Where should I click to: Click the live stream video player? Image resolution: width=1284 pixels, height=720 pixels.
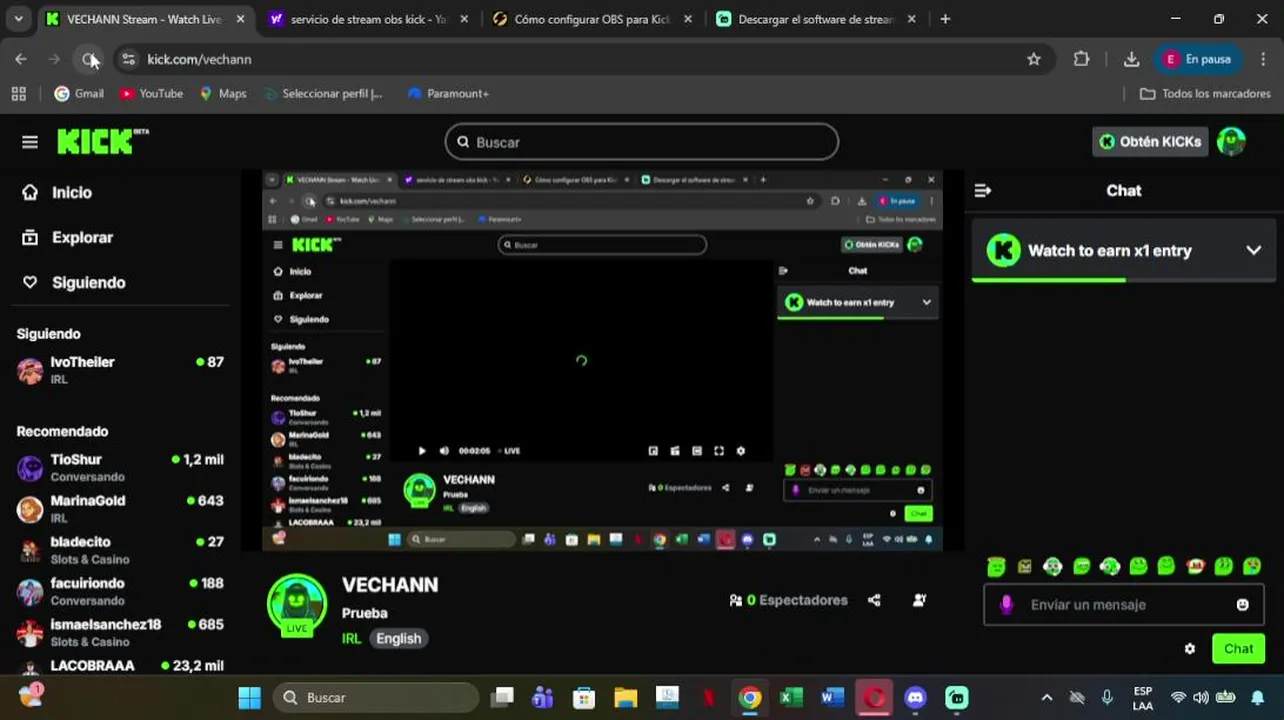click(x=602, y=361)
